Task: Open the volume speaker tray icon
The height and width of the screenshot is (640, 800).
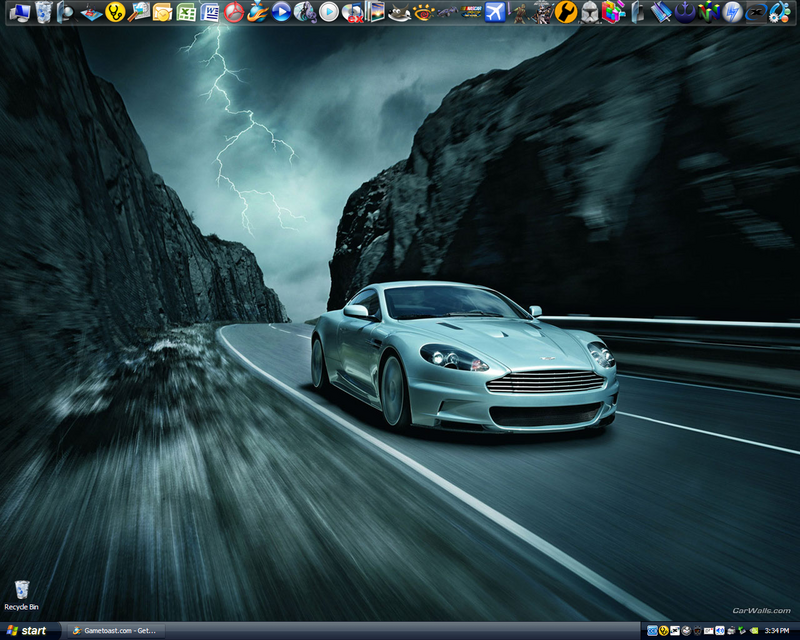Action: click(720, 631)
